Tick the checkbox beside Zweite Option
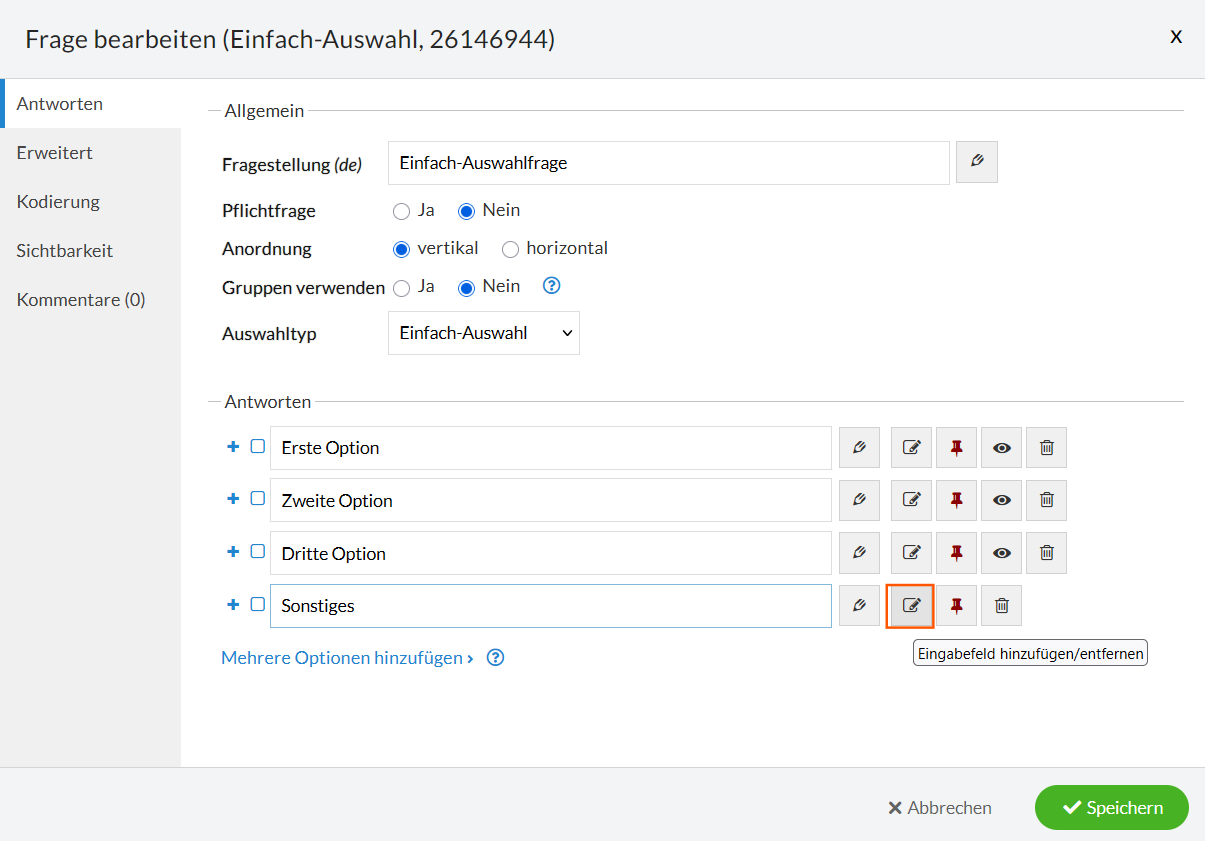 [258, 499]
